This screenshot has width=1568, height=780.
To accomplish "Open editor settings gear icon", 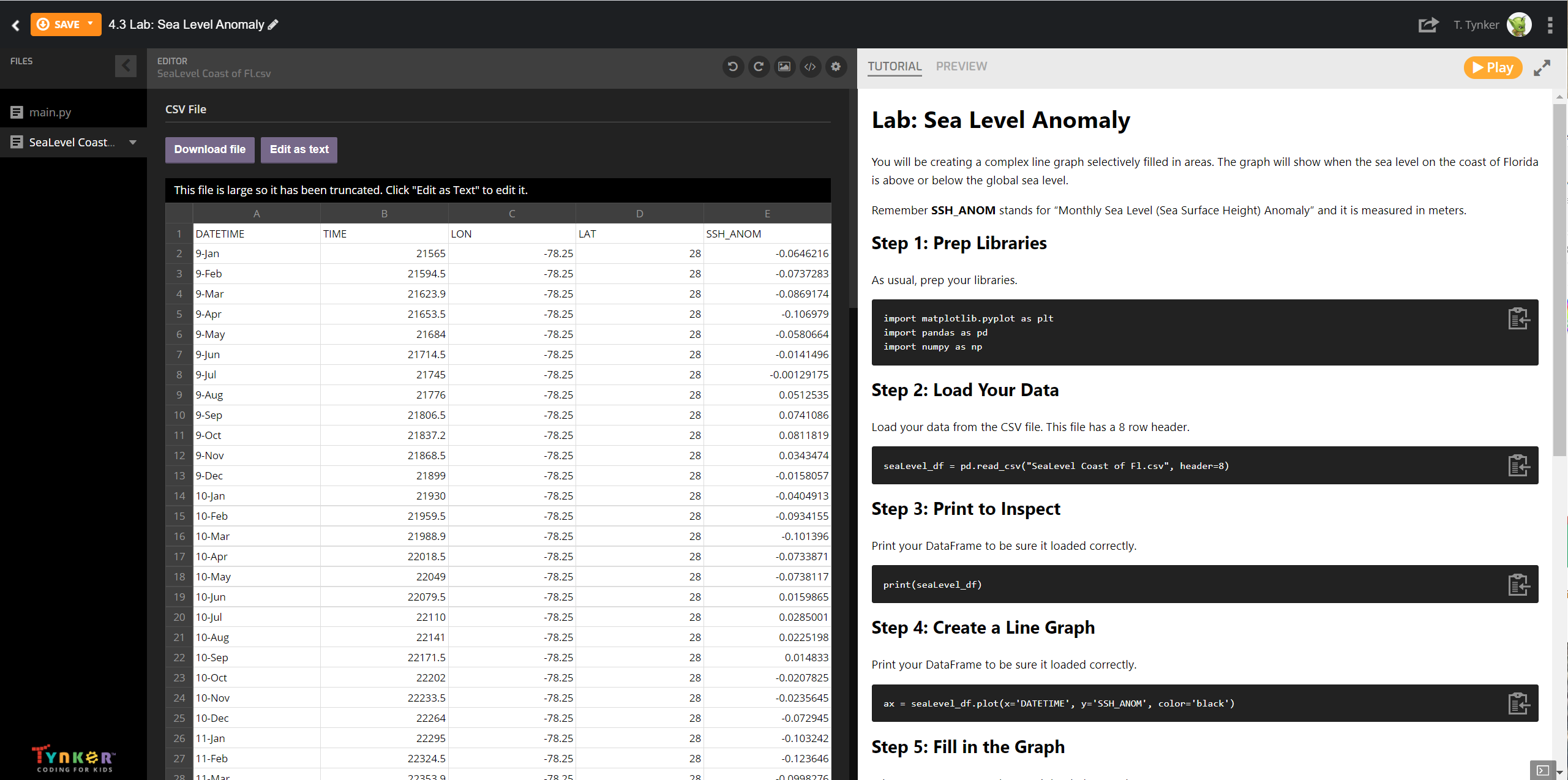I will 836,67.
